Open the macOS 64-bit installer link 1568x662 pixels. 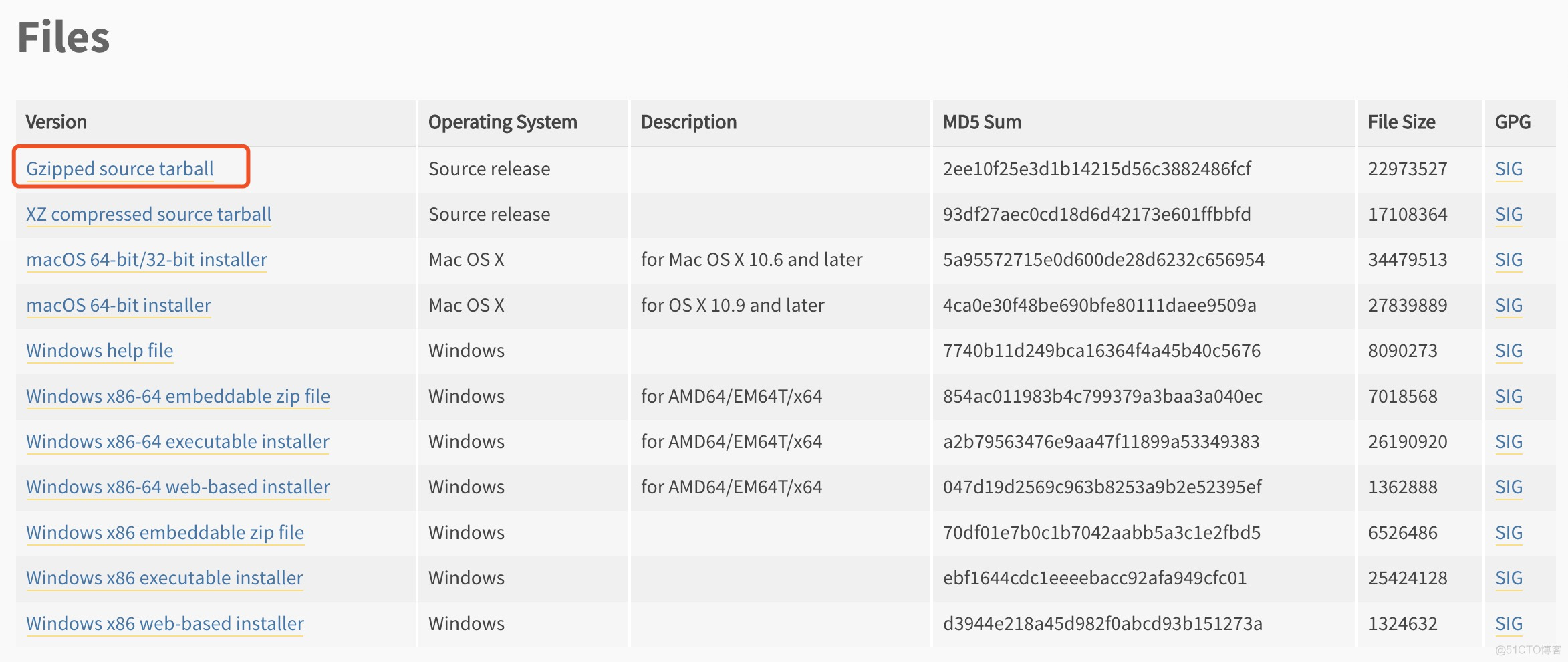(118, 306)
